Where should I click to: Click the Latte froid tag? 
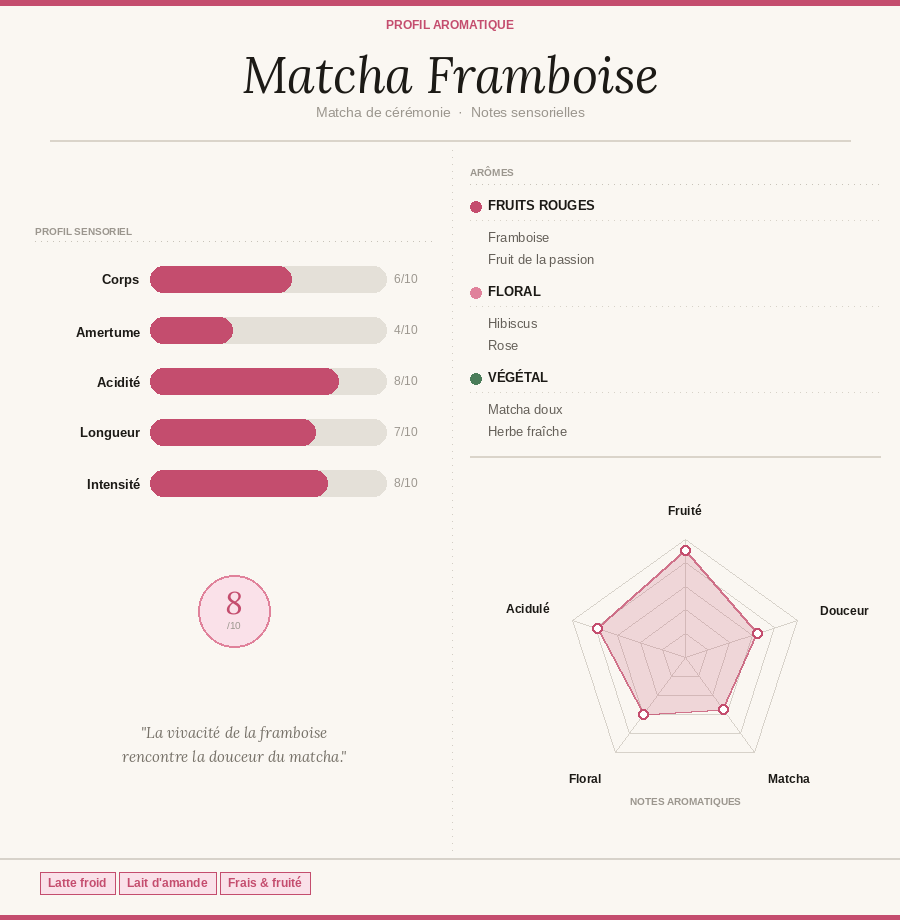(77, 883)
